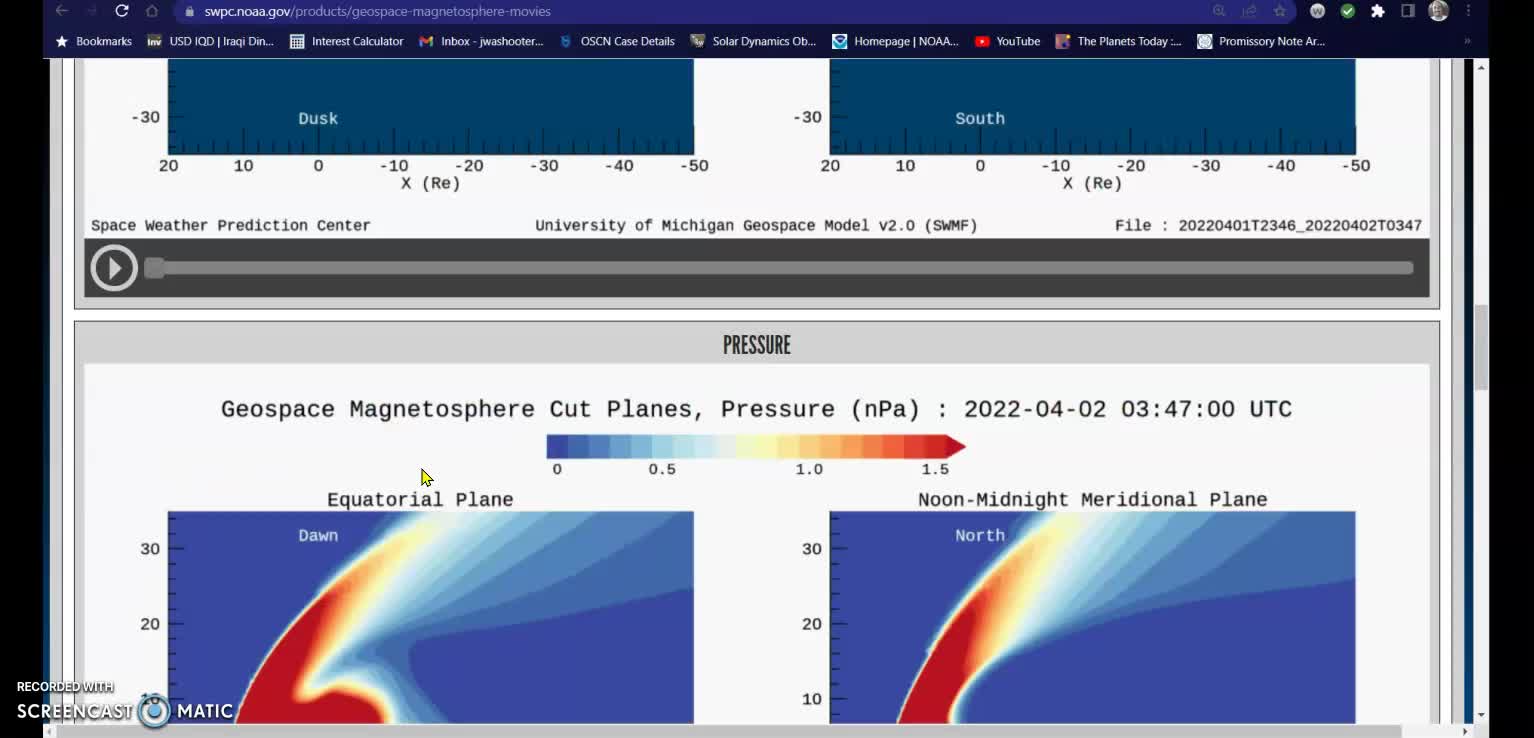Open The Planets Today bookmark
Image resolution: width=1534 pixels, height=738 pixels.
click(x=1118, y=41)
